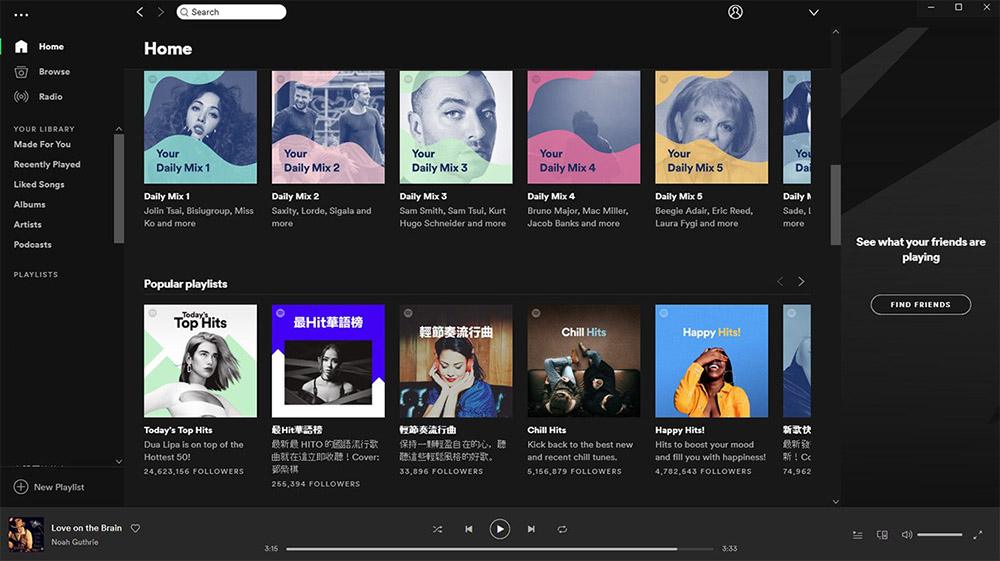This screenshot has height=561, width=1000.
Task: Open the three-dot app menu
Action: [21, 15]
